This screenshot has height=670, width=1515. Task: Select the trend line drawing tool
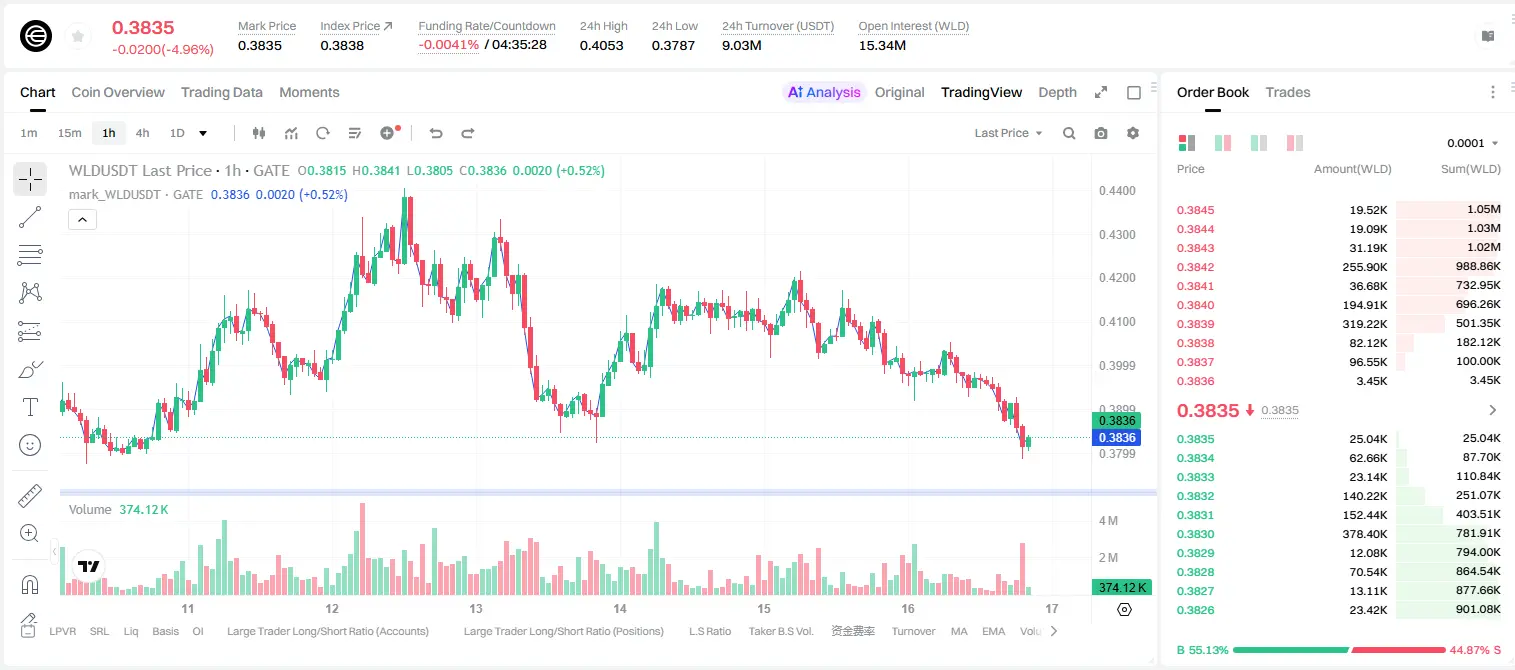[x=30, y=217]
